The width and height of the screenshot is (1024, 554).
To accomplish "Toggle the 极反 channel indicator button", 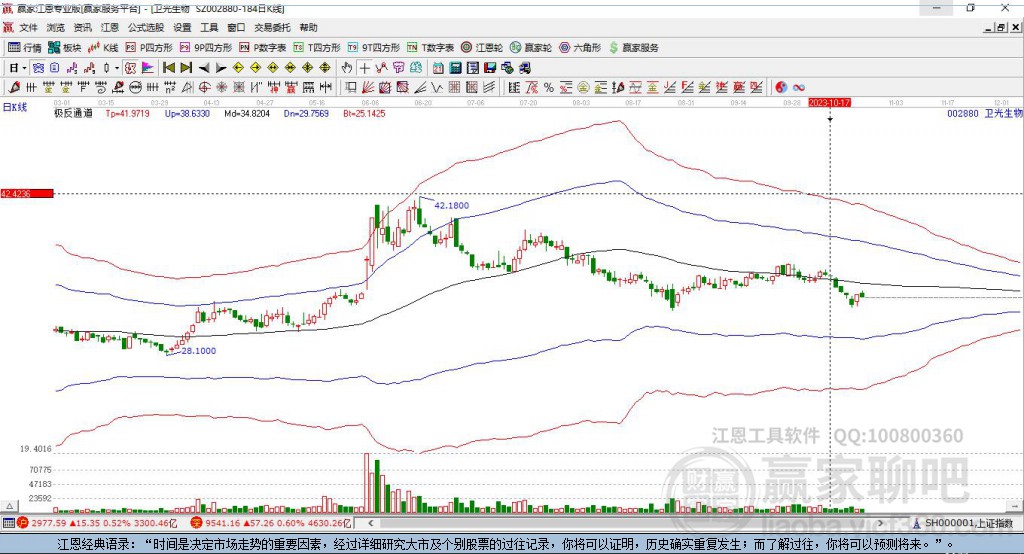I will click(x=130, y=68).
